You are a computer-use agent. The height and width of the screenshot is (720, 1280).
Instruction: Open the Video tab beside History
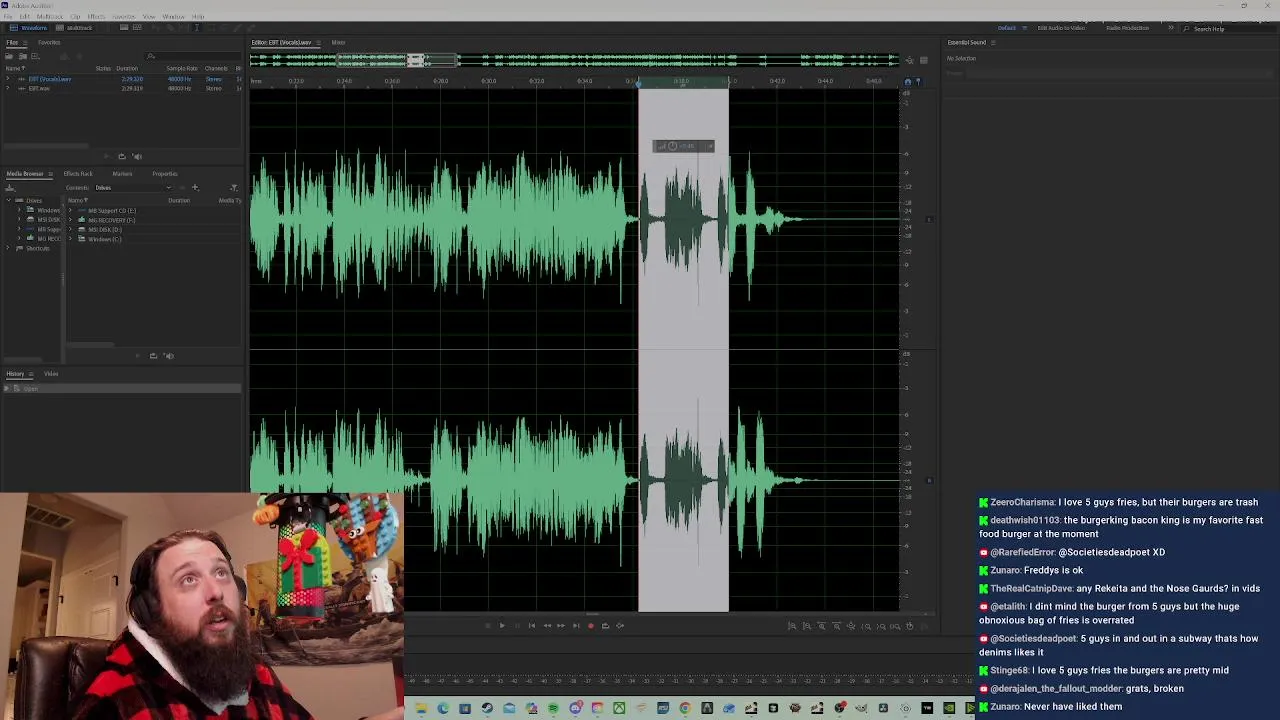51,374
